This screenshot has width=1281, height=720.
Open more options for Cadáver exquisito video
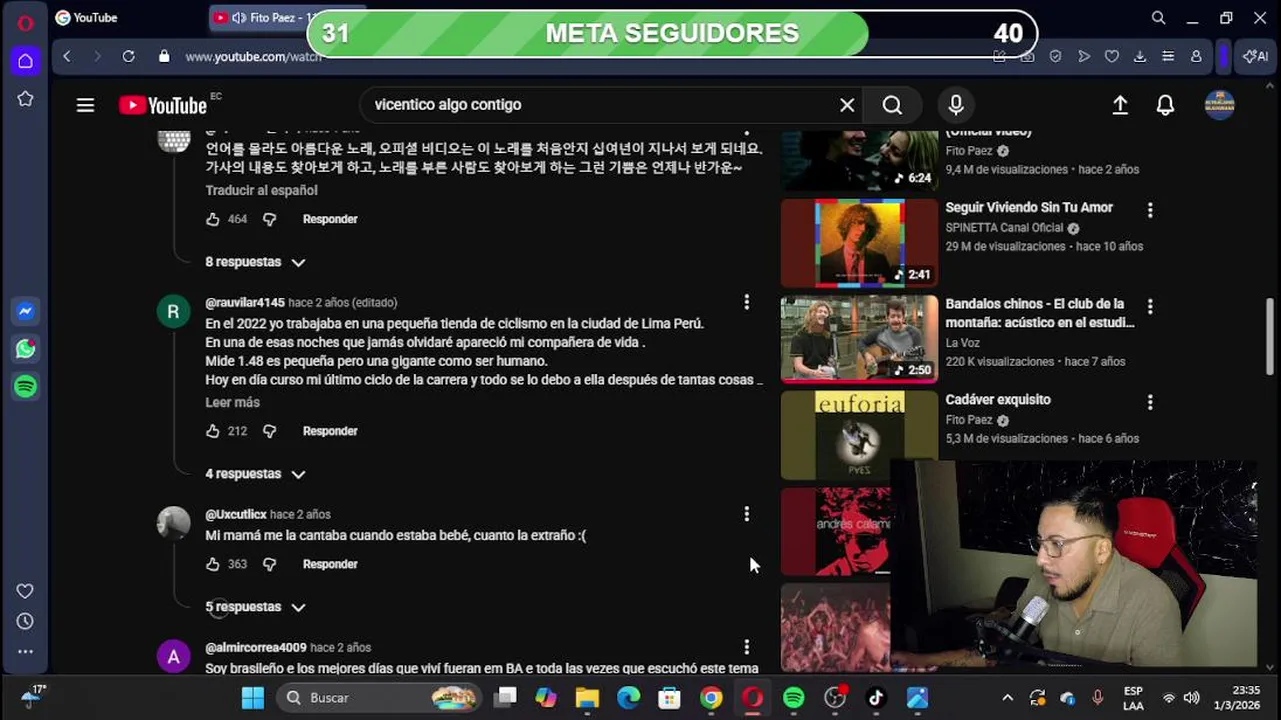(x=1150, y=401)
